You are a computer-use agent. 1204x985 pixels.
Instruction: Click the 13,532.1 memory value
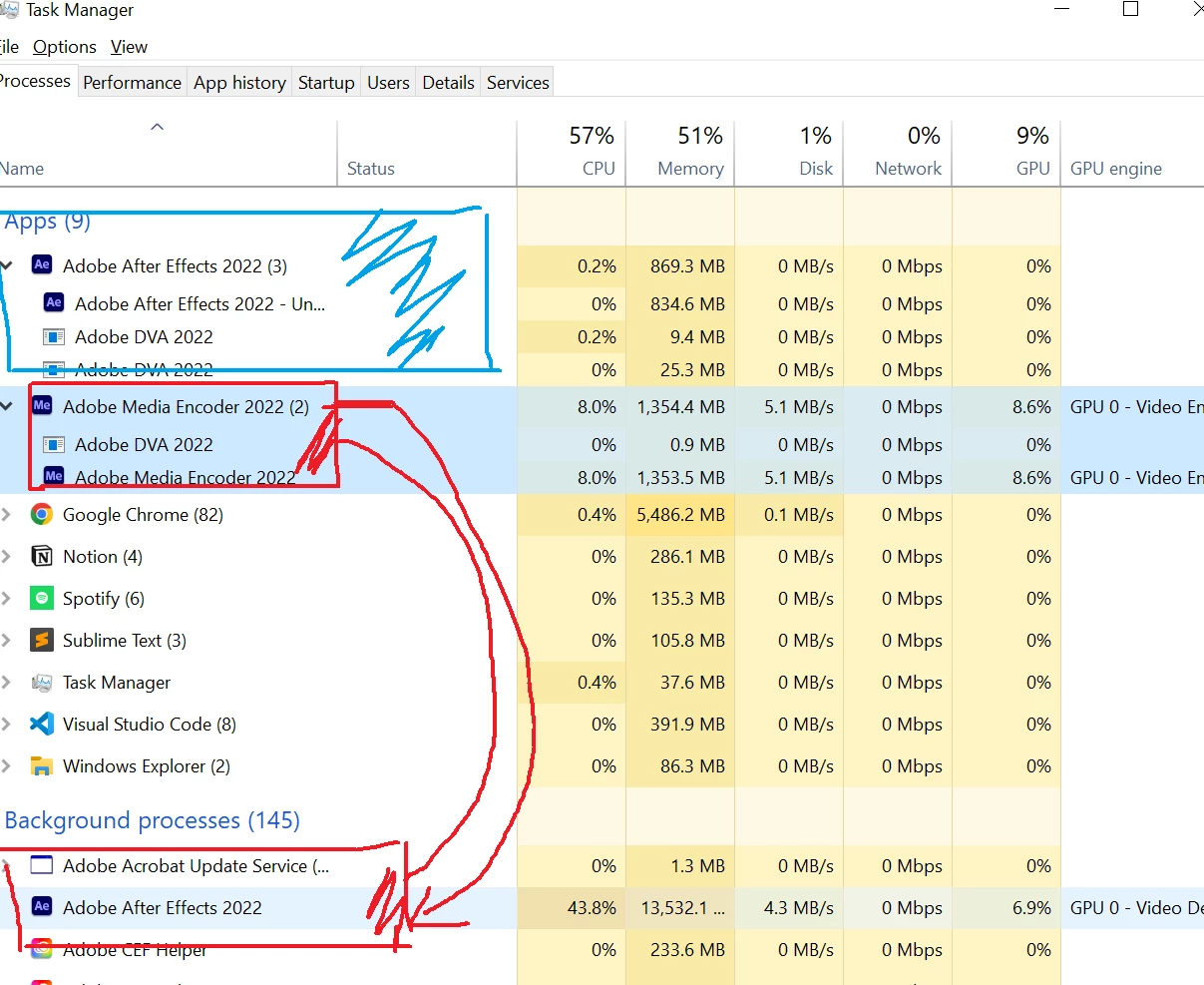tap(682, 908)
